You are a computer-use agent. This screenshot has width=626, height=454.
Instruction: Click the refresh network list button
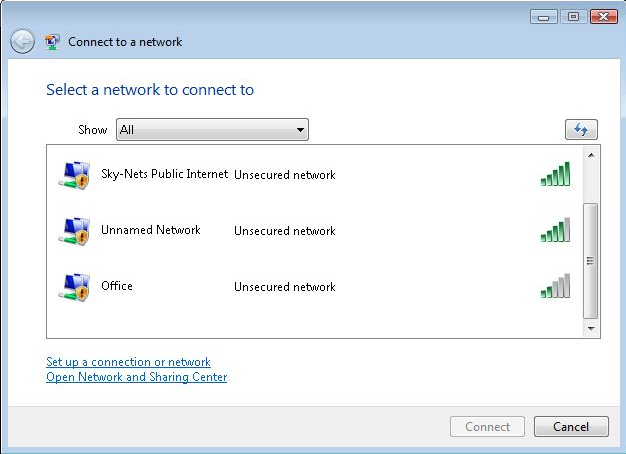pyautogui.click(x=580, y=130)
